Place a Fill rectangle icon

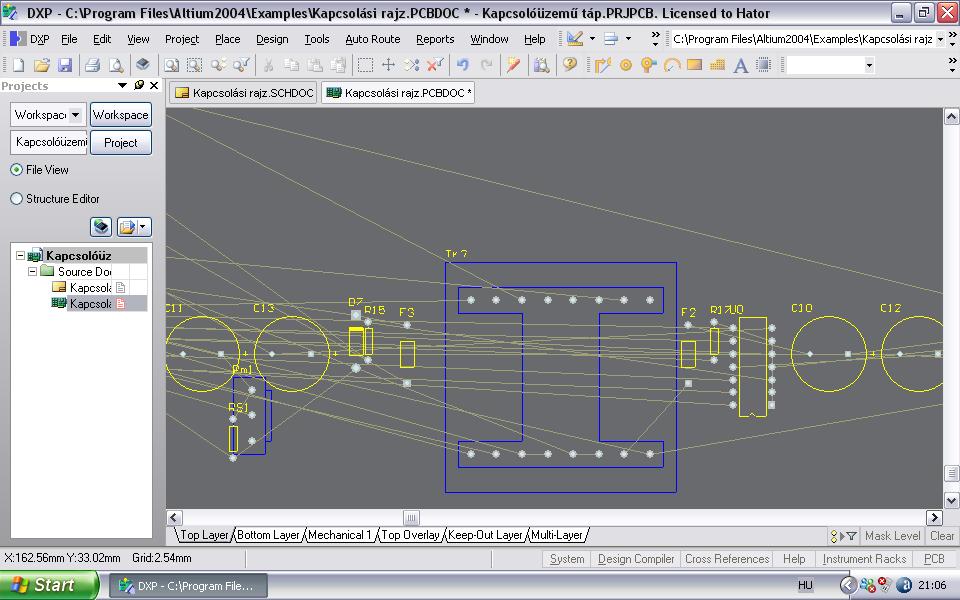(x=694, y=64)
